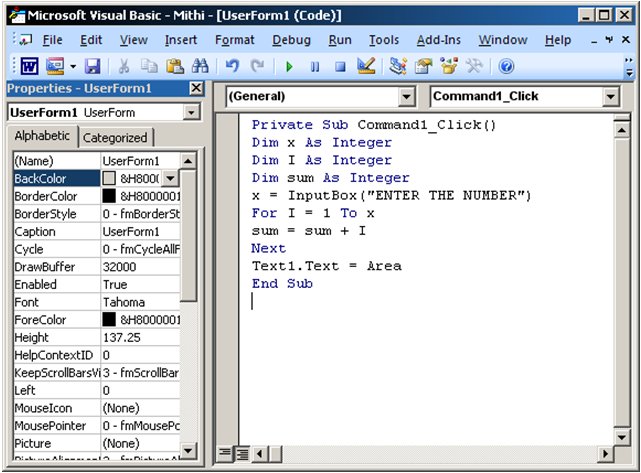Switch to Full Module View button
This screenshot has height=473, width=641.
coord(242,454)
